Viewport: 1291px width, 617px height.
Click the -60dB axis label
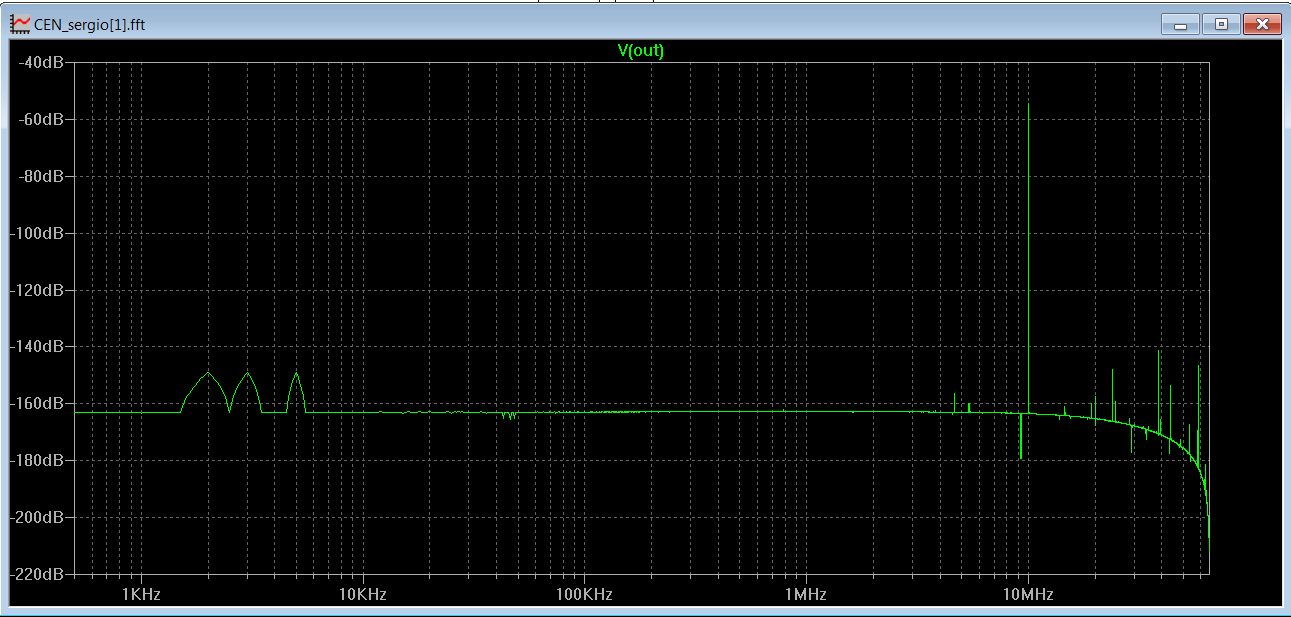[40, 119]
